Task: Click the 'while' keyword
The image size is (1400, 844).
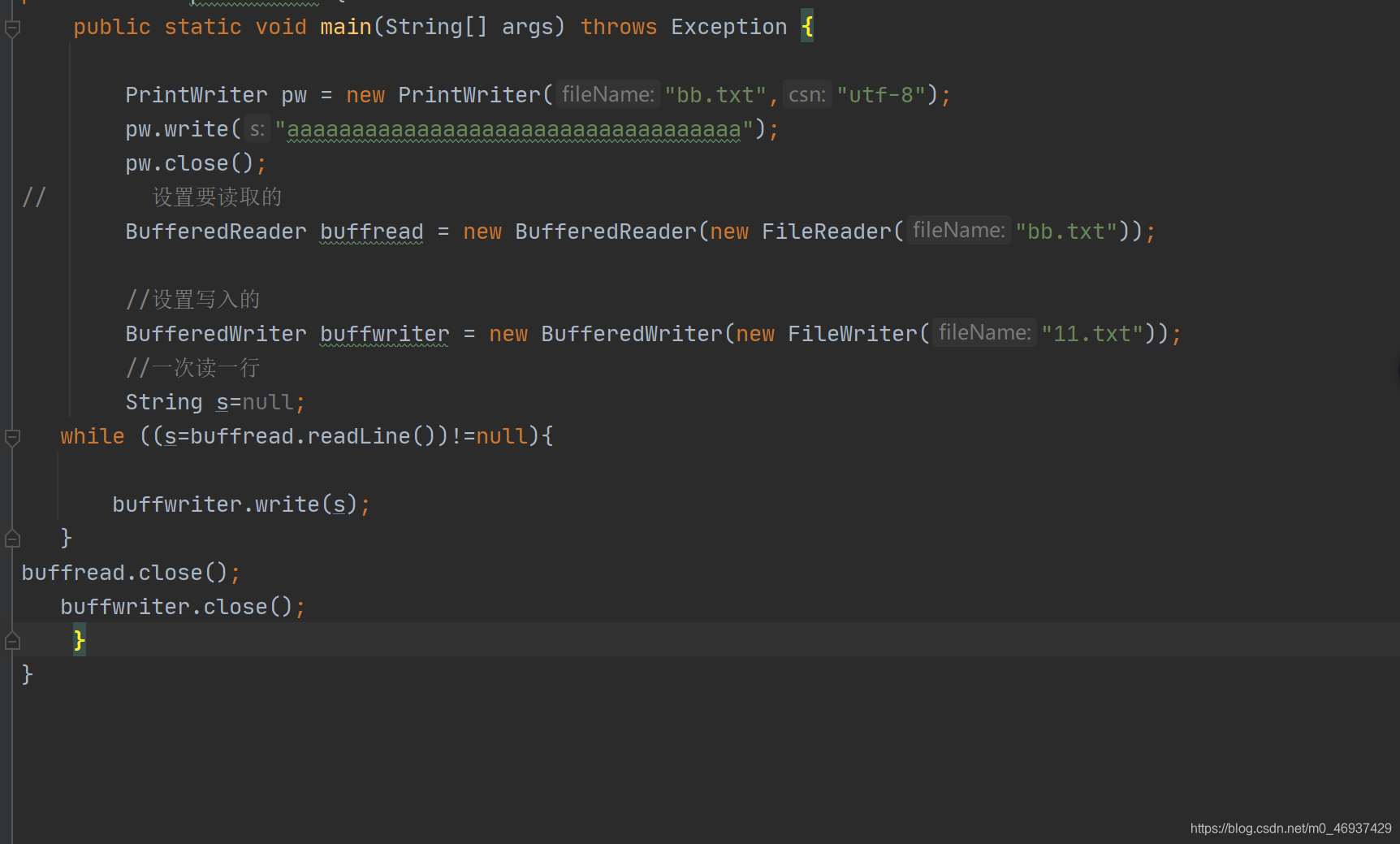Action: tap(93, 436)
